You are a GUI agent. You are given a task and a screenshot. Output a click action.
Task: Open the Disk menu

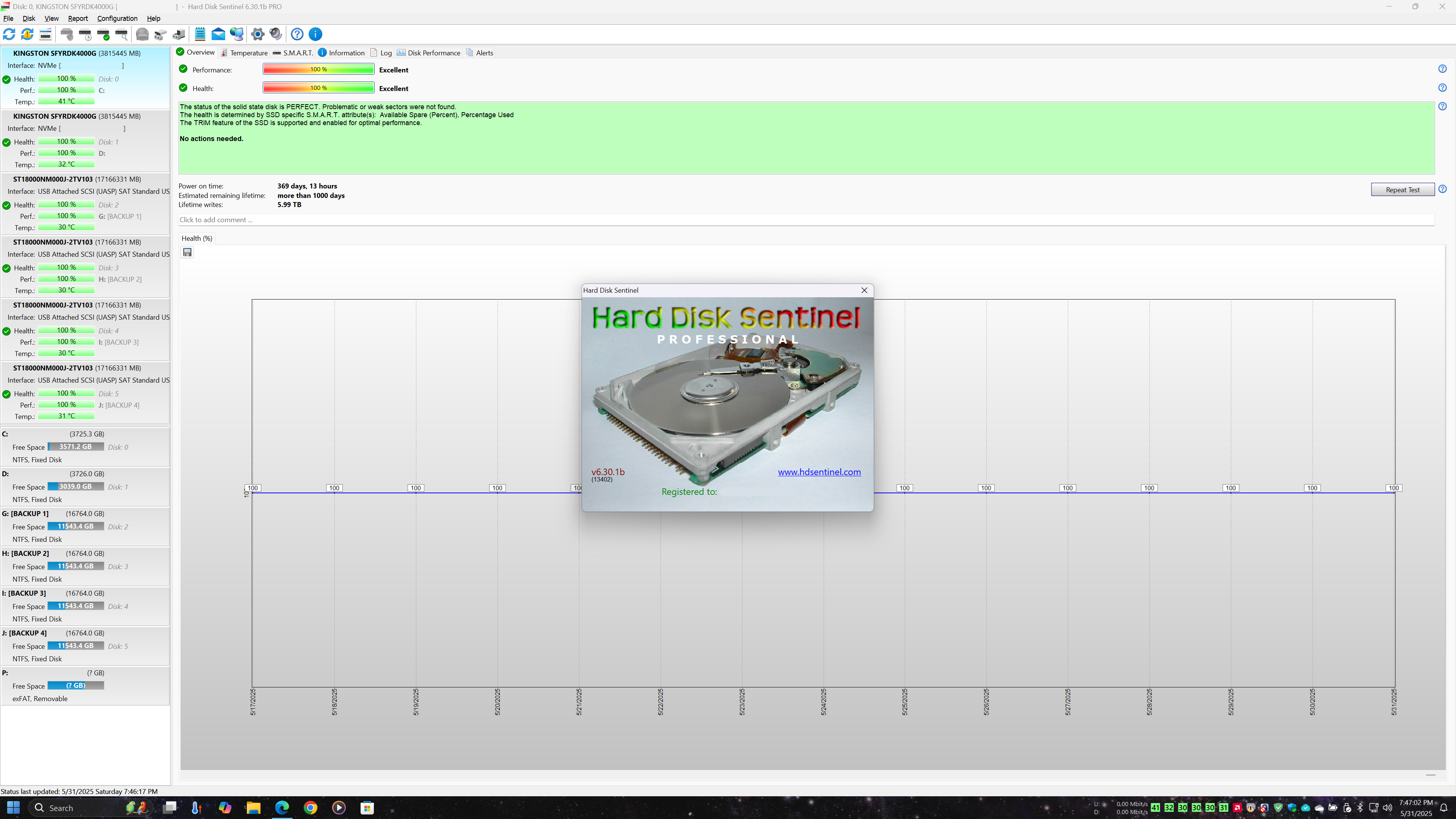(x=29, y=18)
